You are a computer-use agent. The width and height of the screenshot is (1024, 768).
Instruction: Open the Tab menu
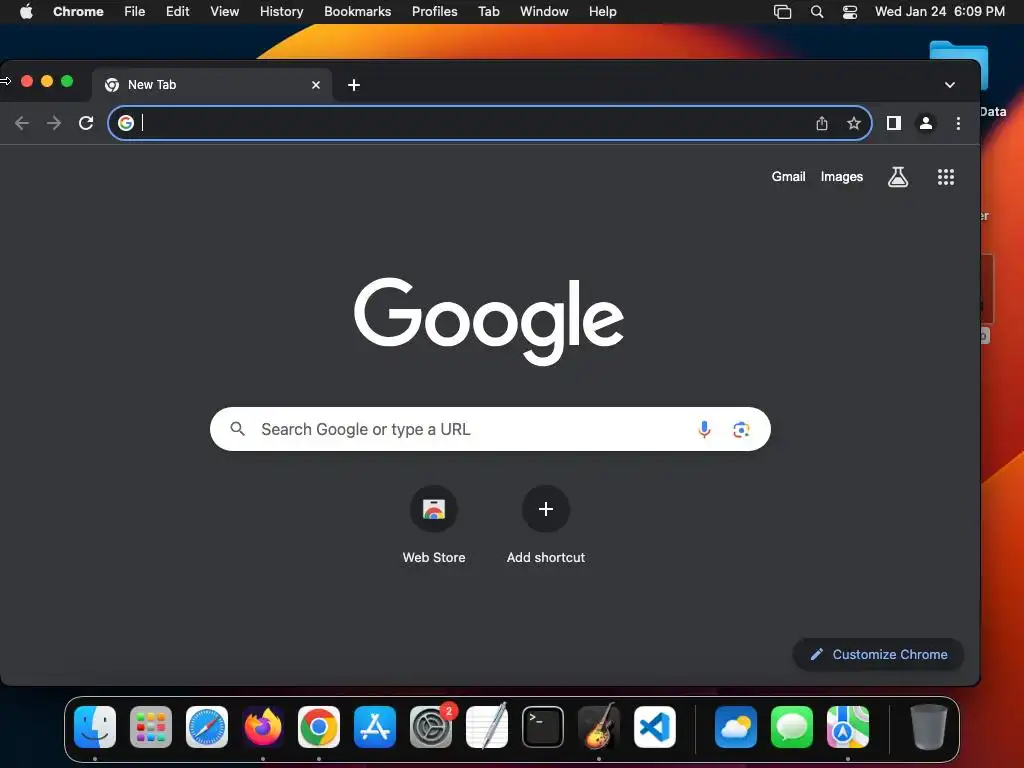tap(488, 11)
